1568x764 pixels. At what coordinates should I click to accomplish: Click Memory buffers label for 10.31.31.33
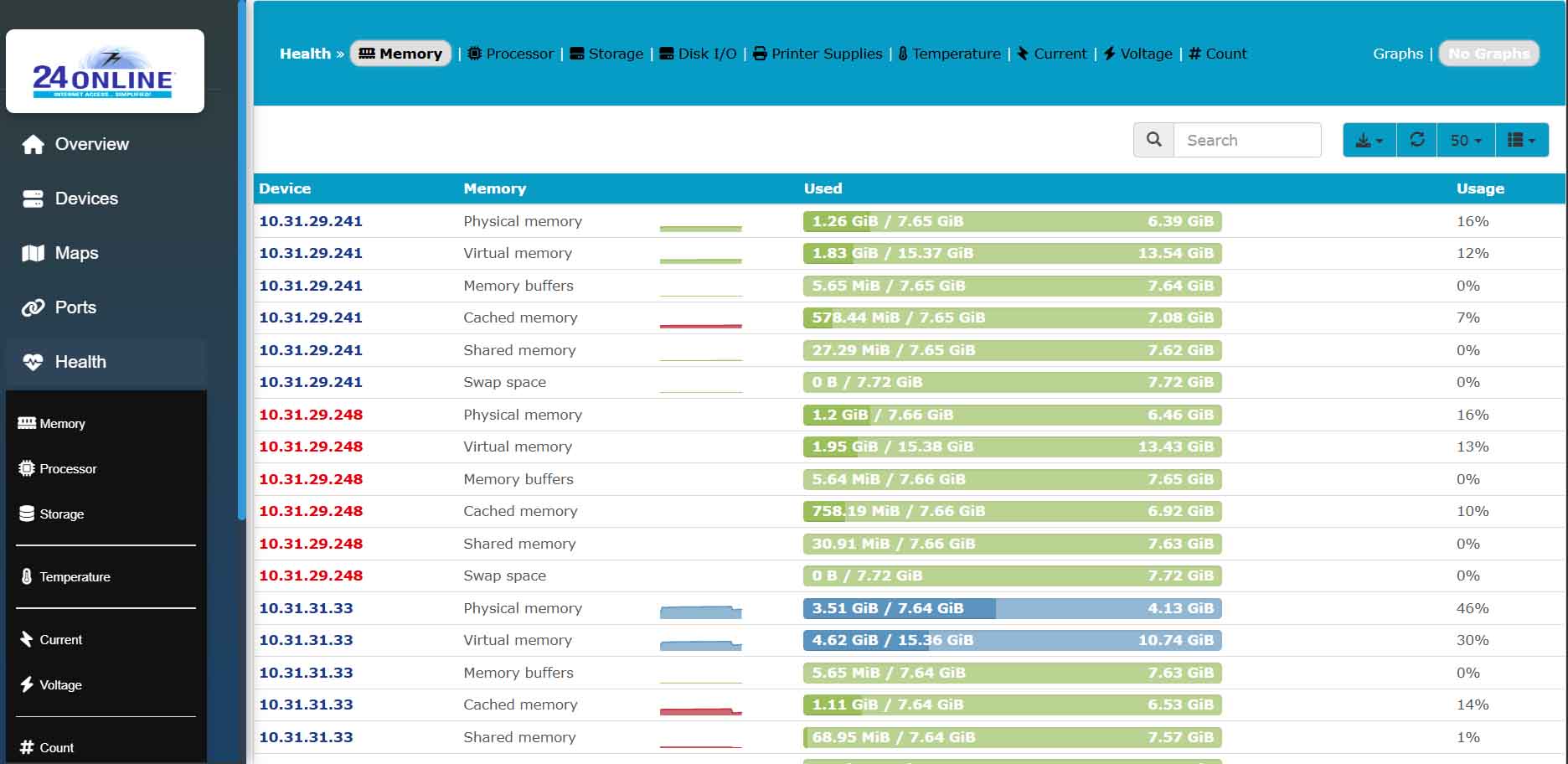[x=518, y=673]
